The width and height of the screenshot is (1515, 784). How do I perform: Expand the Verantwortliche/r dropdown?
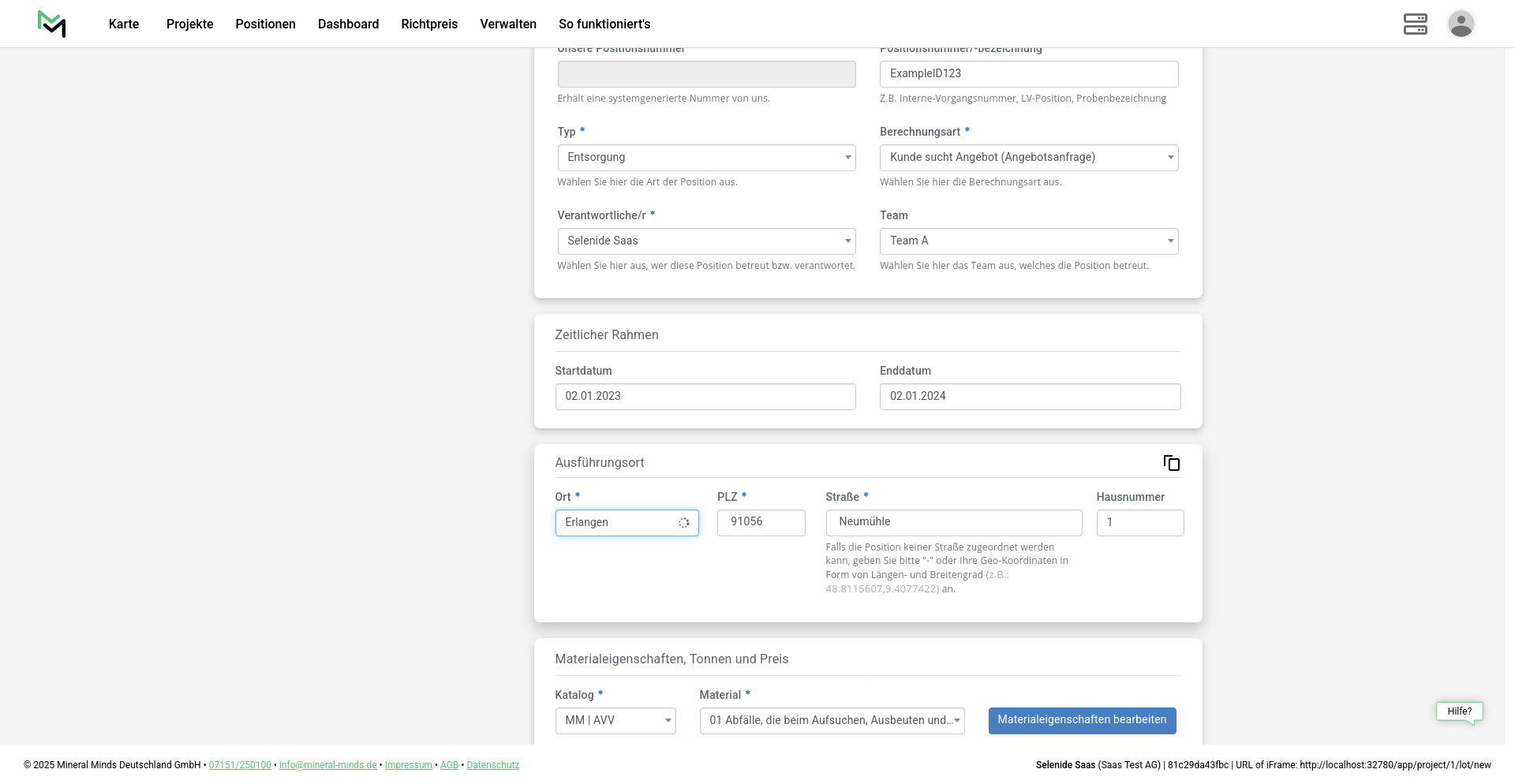706,241
